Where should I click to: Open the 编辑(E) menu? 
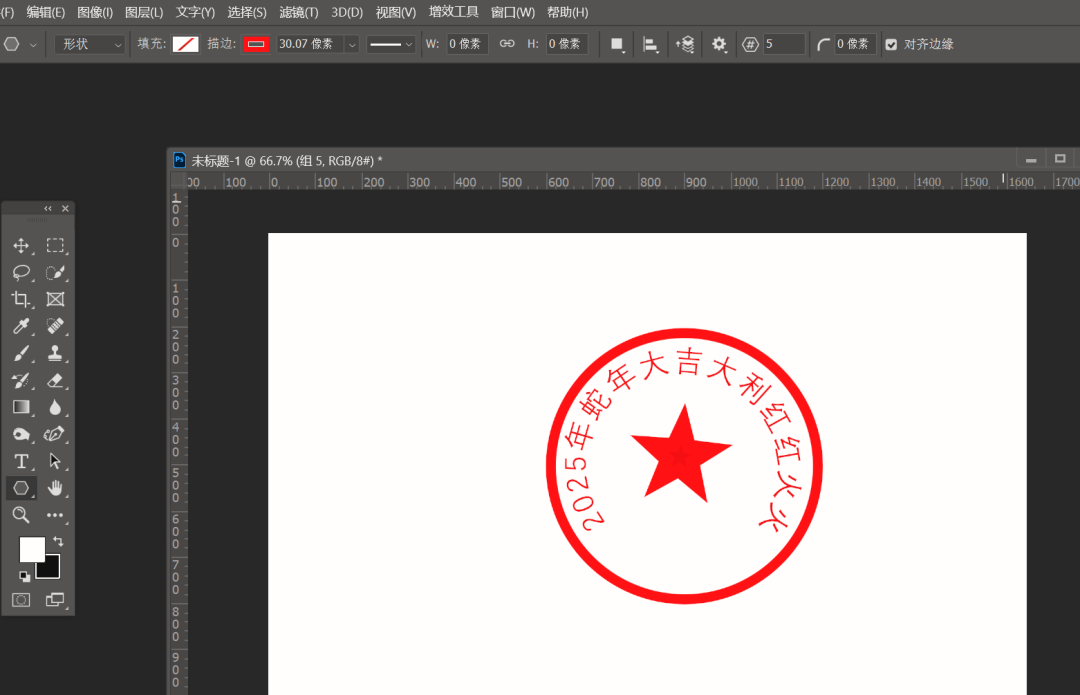(x=45, y=12)
